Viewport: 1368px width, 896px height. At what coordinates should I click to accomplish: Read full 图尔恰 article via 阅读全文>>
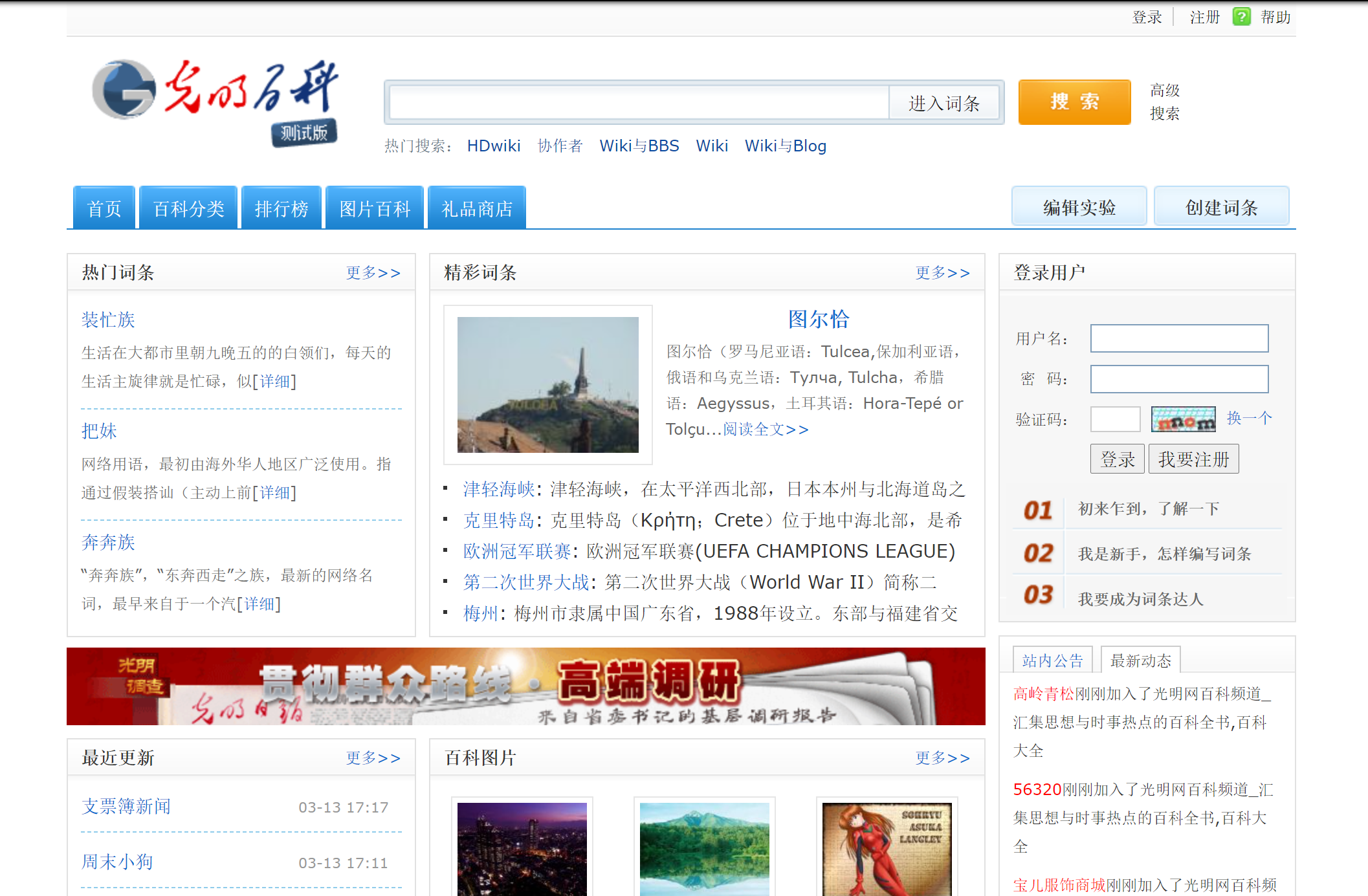pyautogui.click(x=765, y=429)
